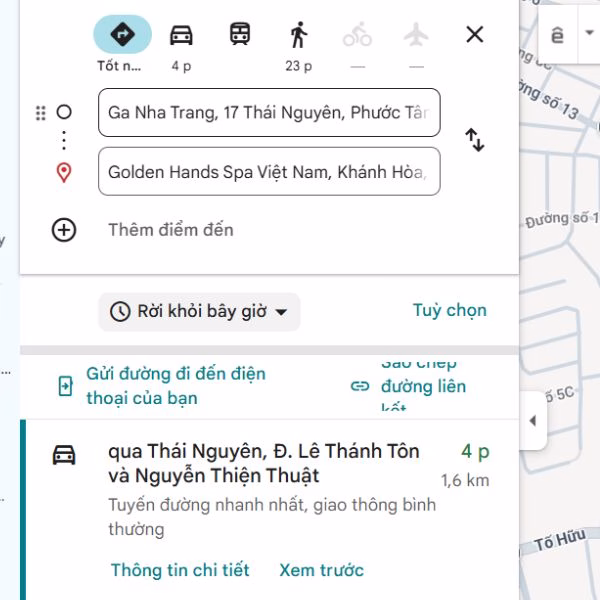Click the red destination pin icon
The image size is (600, 600).
click(64, 172)
